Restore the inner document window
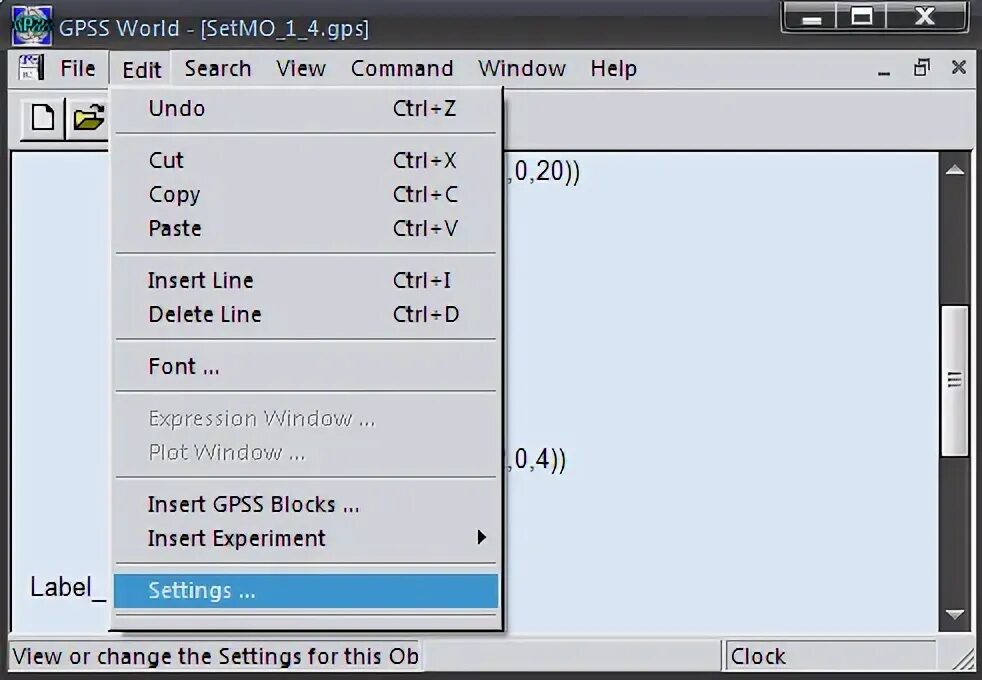This screenshot has width=982, height=680. click(x=921, y=68)
